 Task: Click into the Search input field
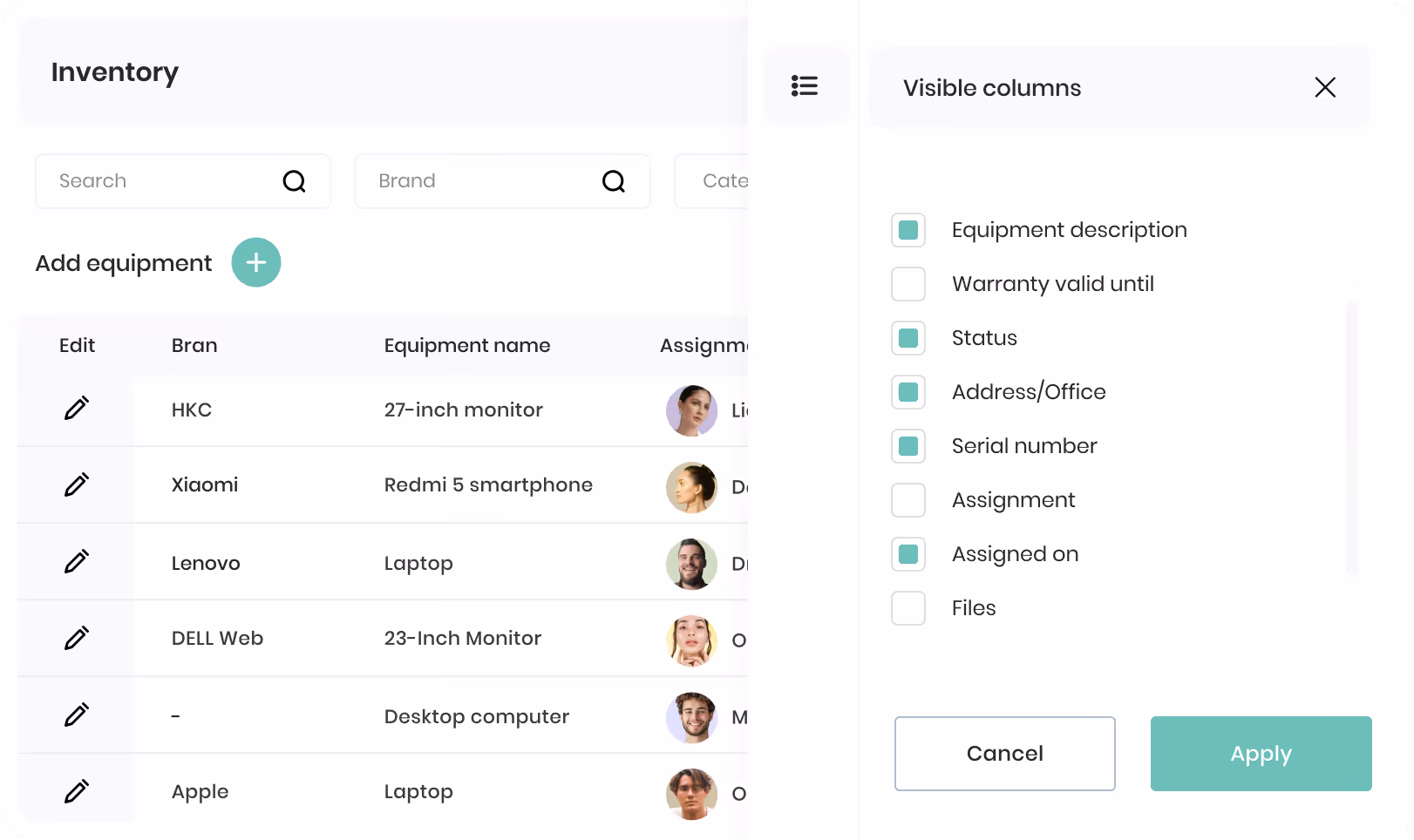pyautogui.click(x=183, y=181)
